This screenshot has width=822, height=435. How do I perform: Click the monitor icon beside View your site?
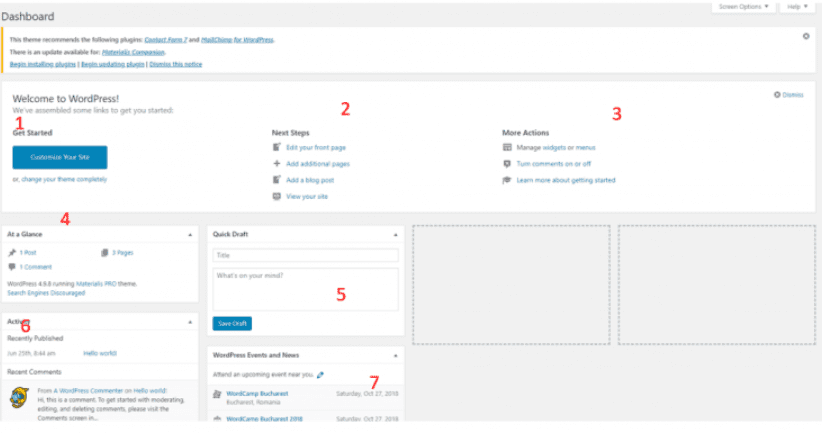tap(277, 196)
